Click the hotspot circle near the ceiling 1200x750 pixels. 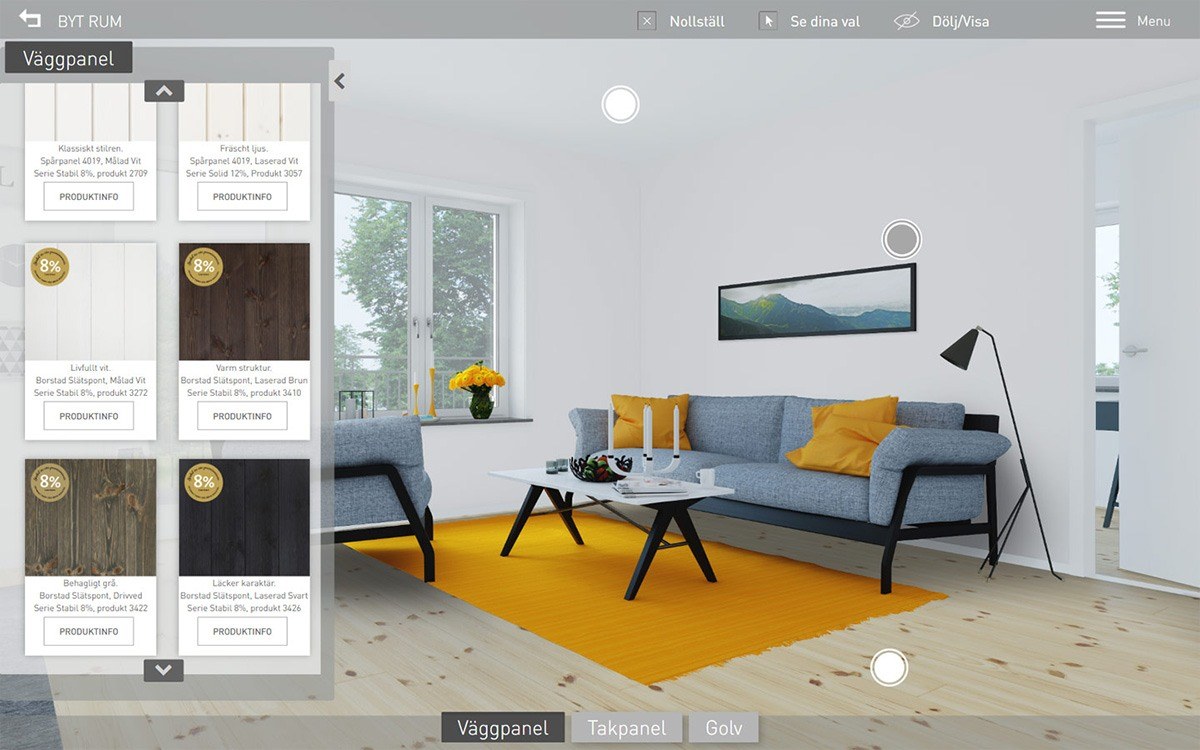[620, 104]
